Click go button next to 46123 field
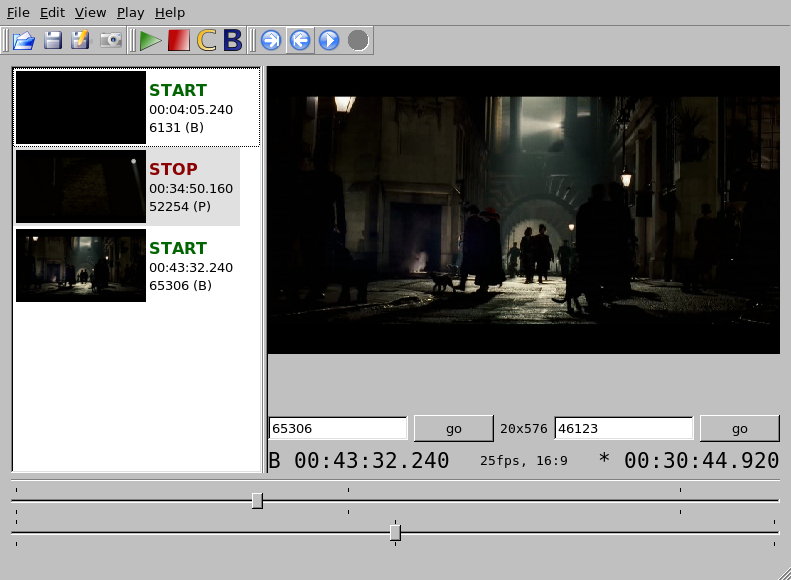This screenshot has height=580, width=791. point(740,429)
